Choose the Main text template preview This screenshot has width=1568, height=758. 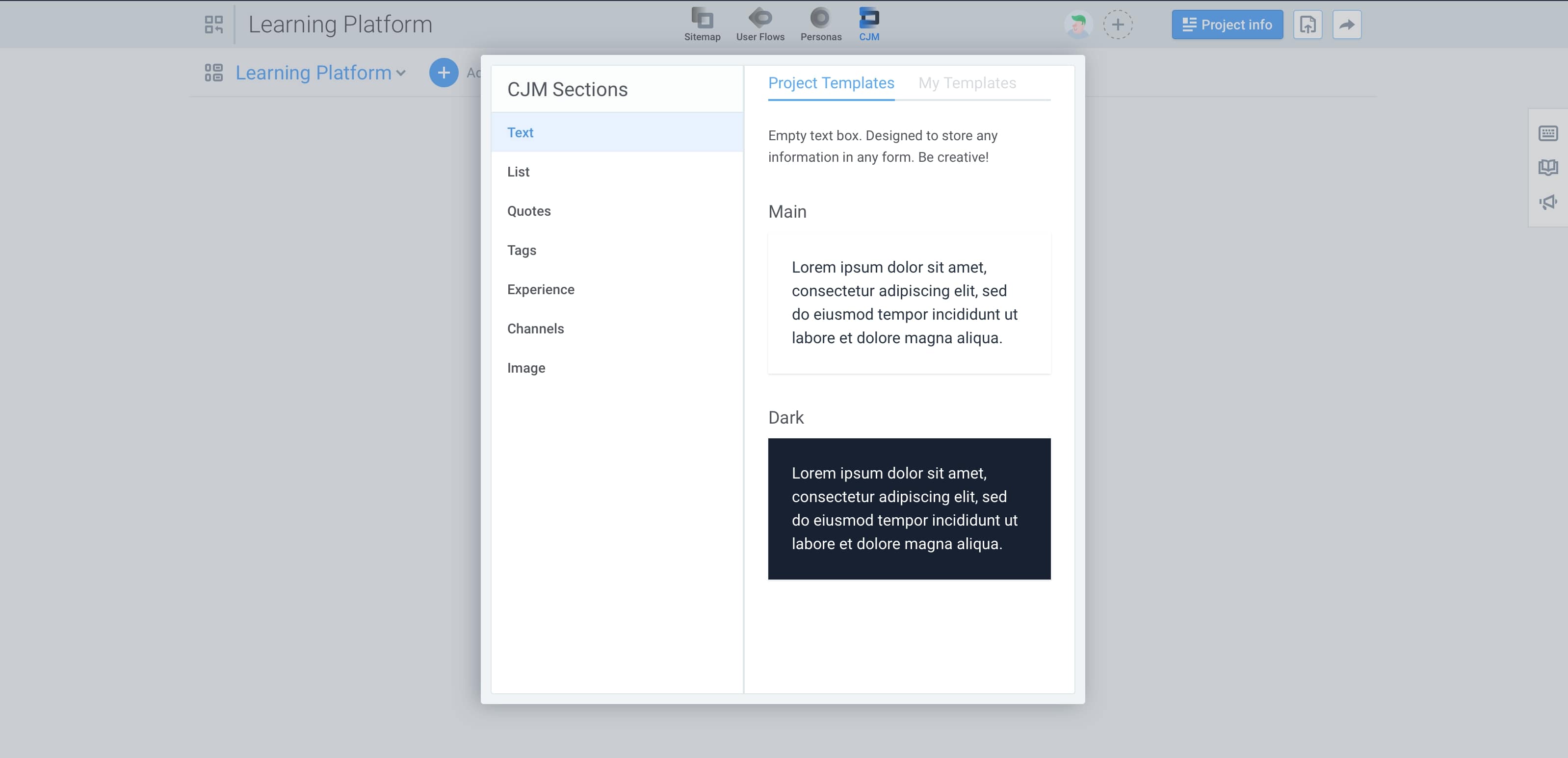coord(909,303)
